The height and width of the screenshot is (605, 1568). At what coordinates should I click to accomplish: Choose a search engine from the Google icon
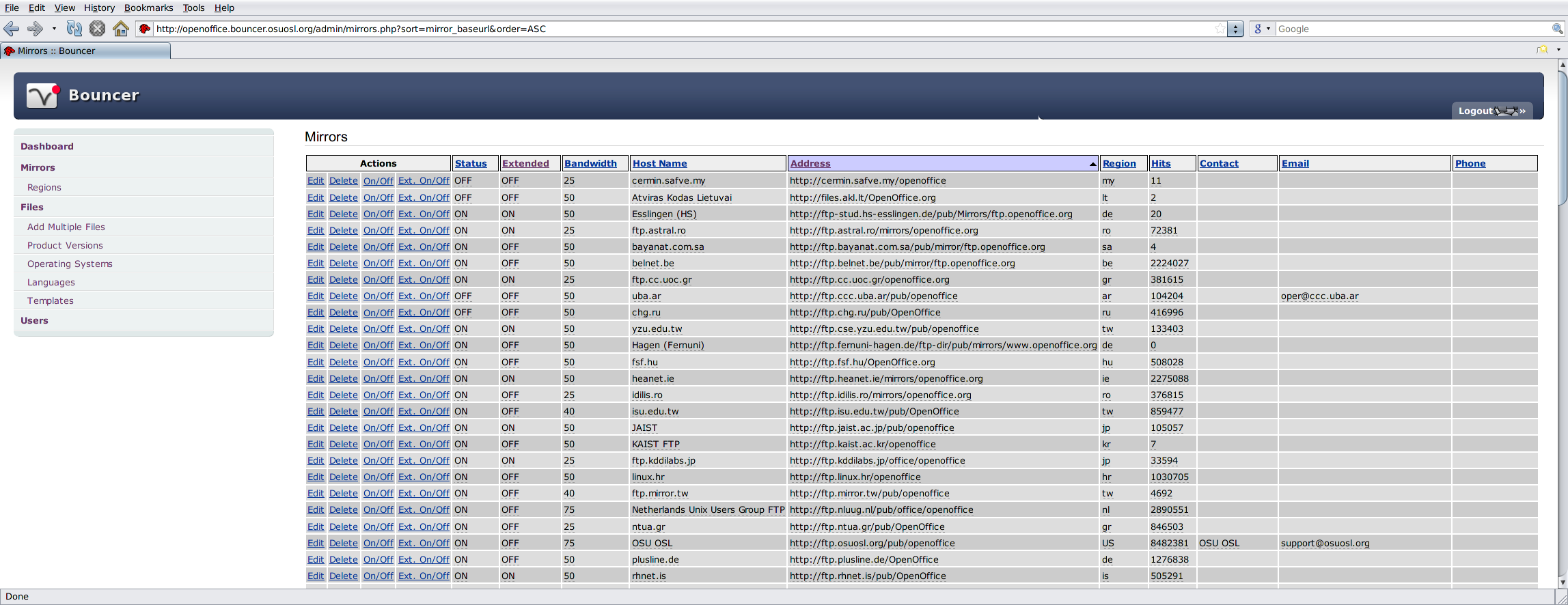1258,29
